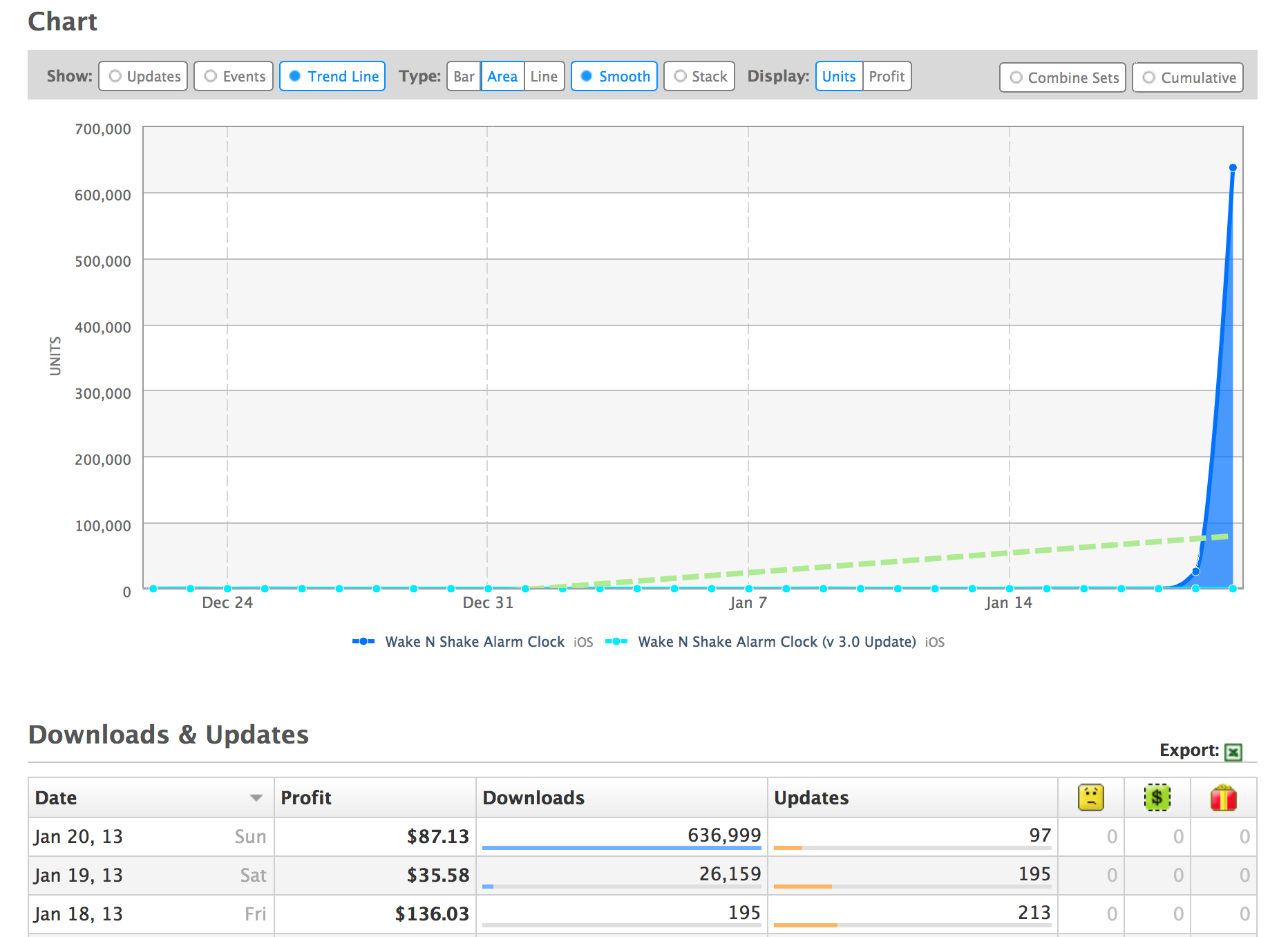The height and width of the screenshot is (937, 1288).
Task: Click the Jan 7 x-axis label
Action: coord(748,603)
